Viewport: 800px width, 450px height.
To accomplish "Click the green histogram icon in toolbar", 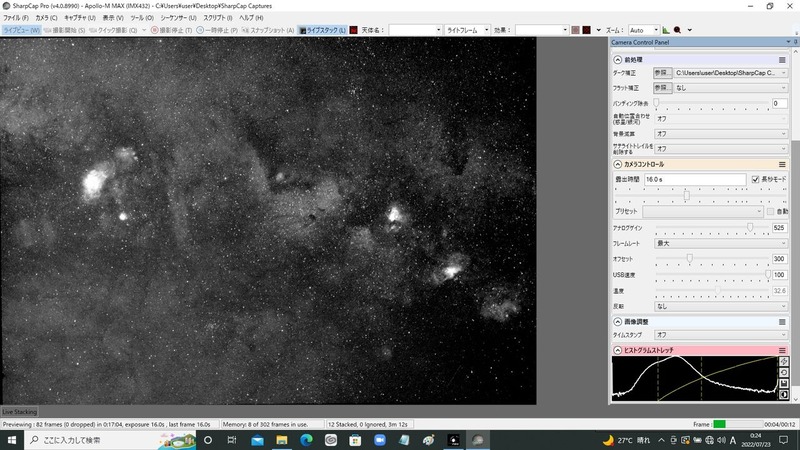I will [666, 30].
